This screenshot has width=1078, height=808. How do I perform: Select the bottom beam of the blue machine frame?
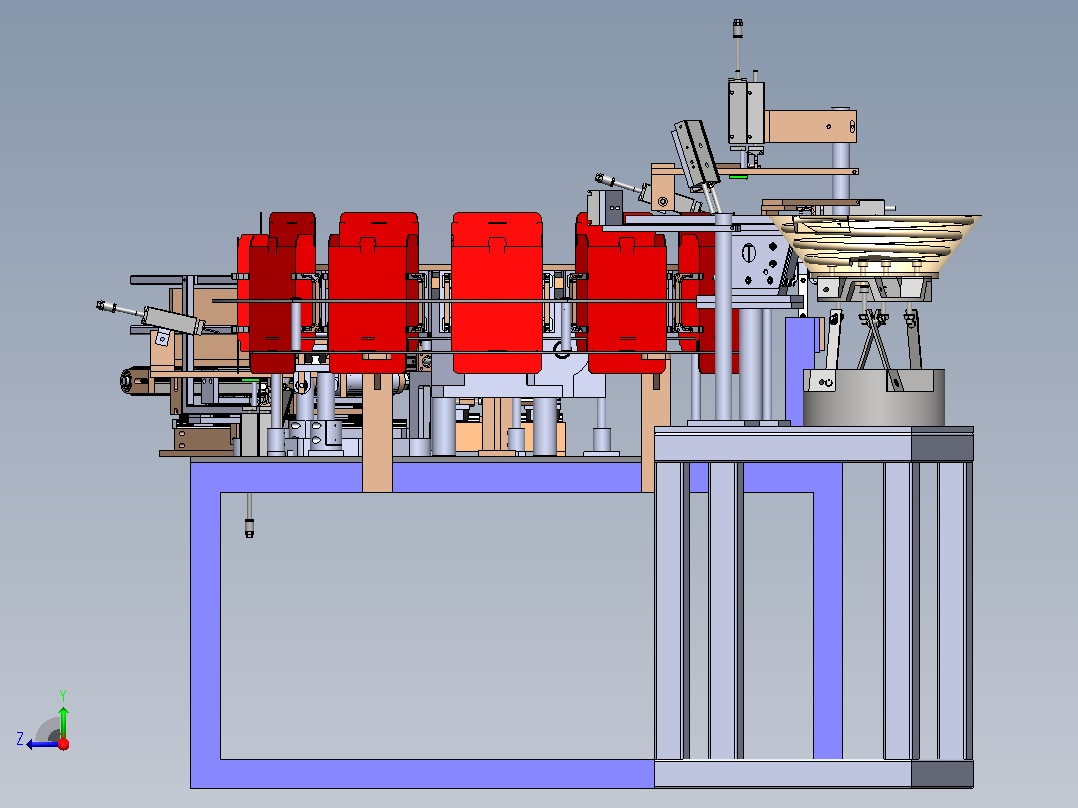[422, 774]
